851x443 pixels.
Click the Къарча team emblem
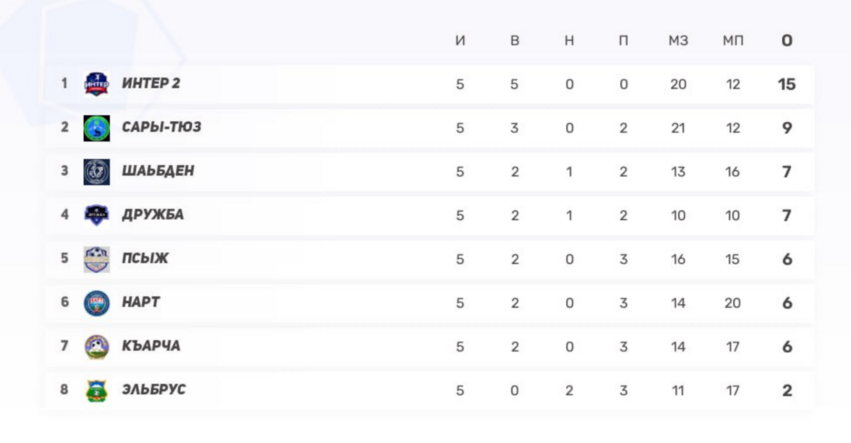point(96,346)
